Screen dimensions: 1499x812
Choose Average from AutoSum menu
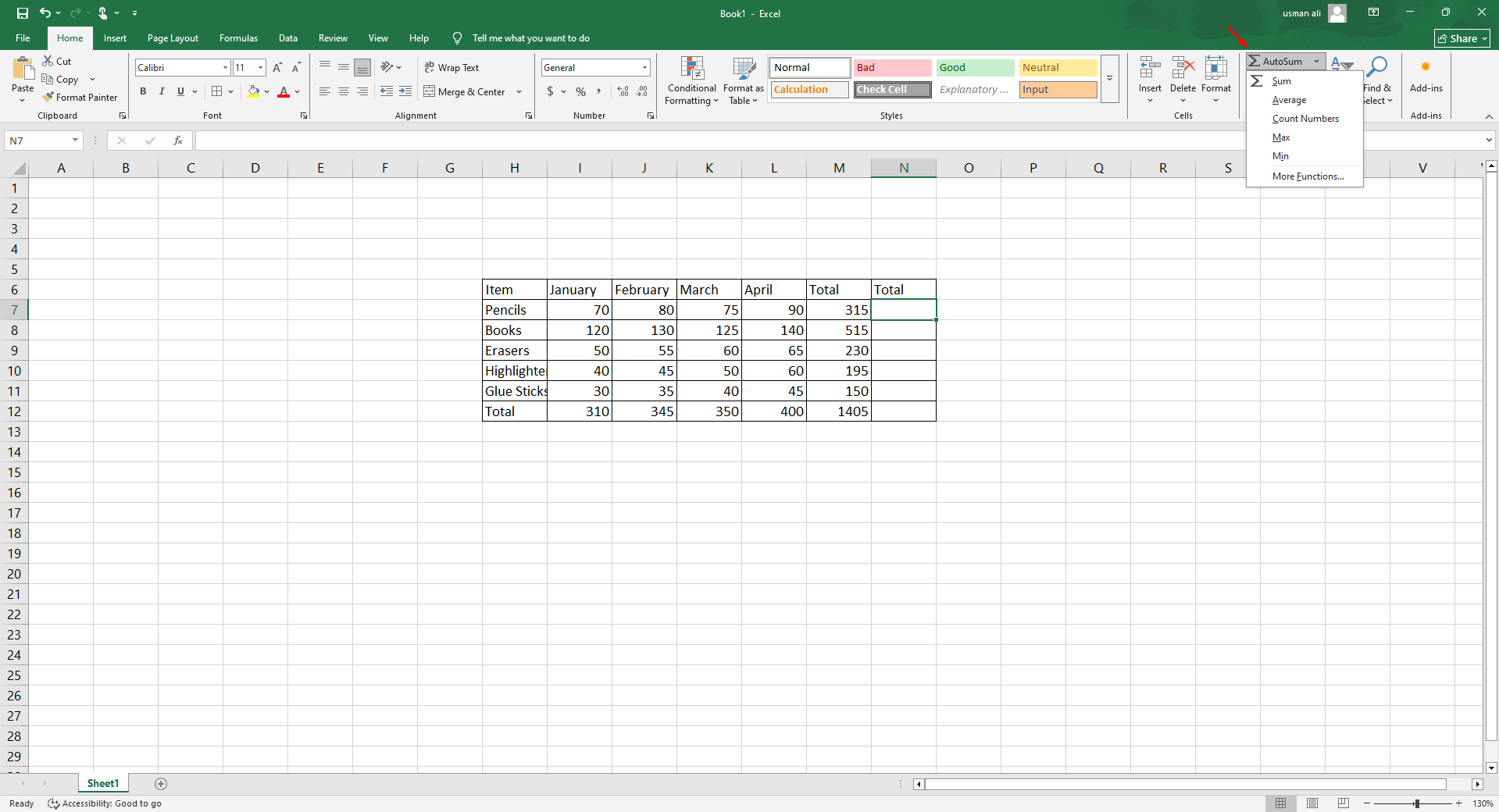(x=1304, y=100)
